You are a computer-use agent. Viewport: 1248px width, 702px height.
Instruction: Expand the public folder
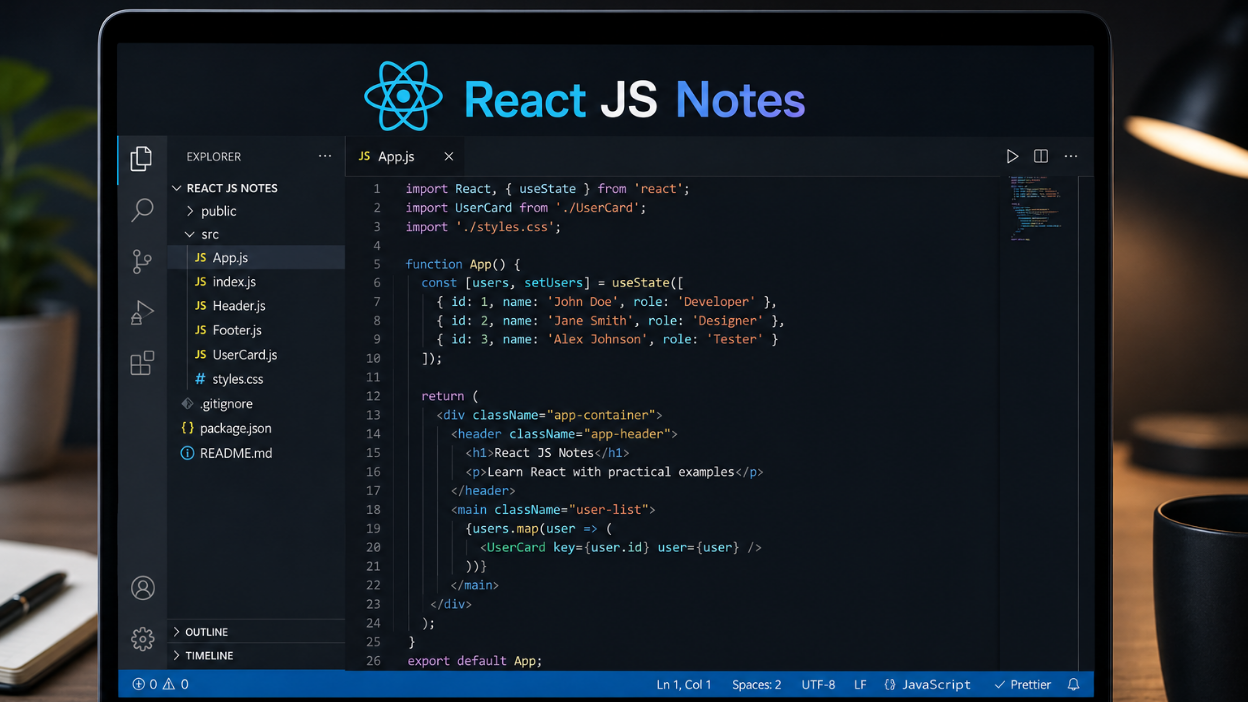190,211
